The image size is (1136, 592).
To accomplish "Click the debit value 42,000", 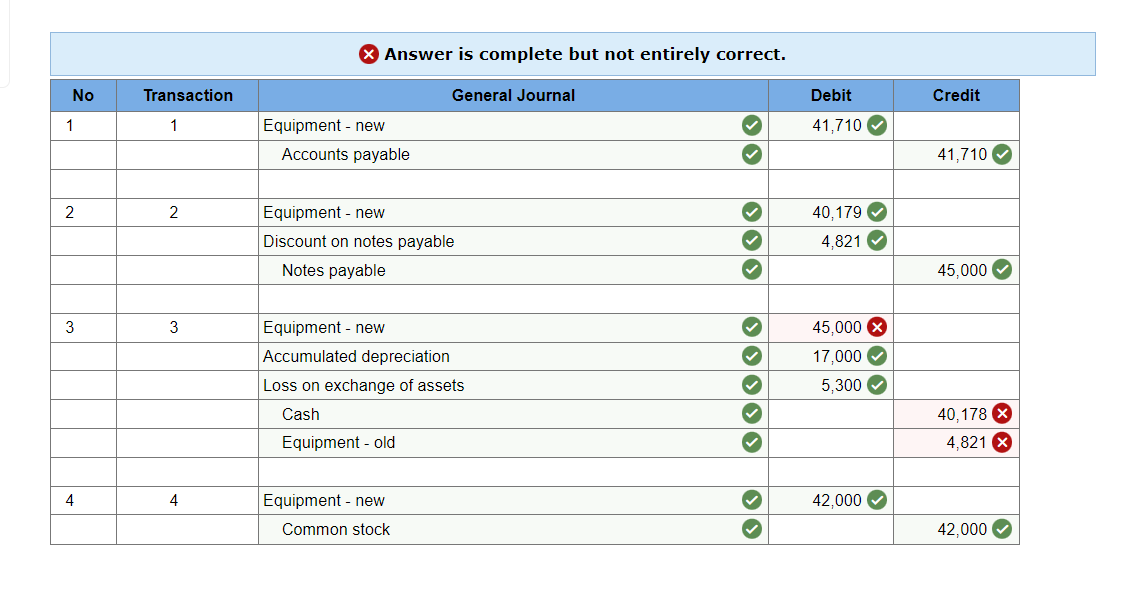I will point(837,501).
